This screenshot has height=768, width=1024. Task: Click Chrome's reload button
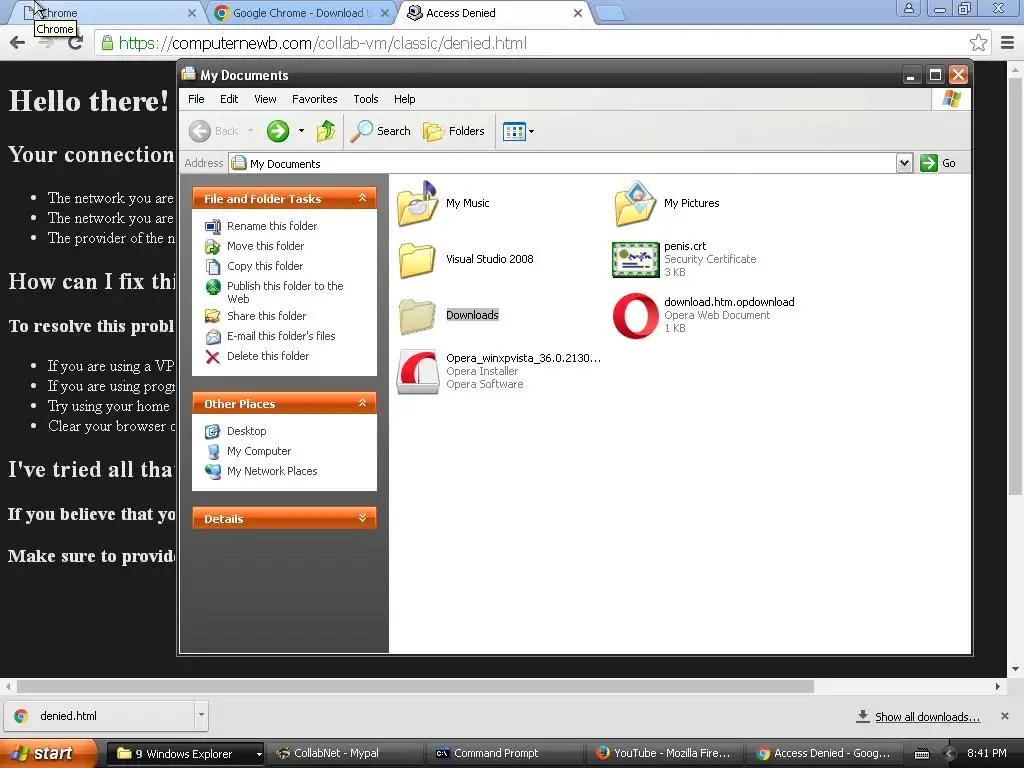pos(76,43)
